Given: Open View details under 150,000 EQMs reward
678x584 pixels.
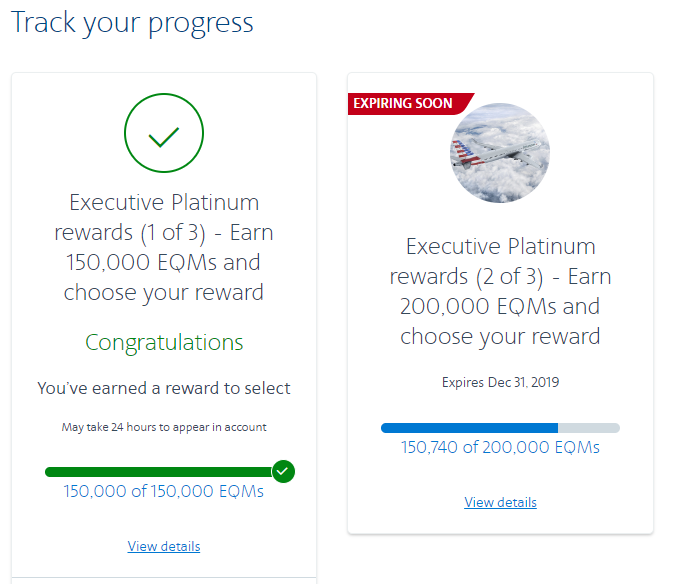Looking at the screenshot, I should (x=164, y=546).
